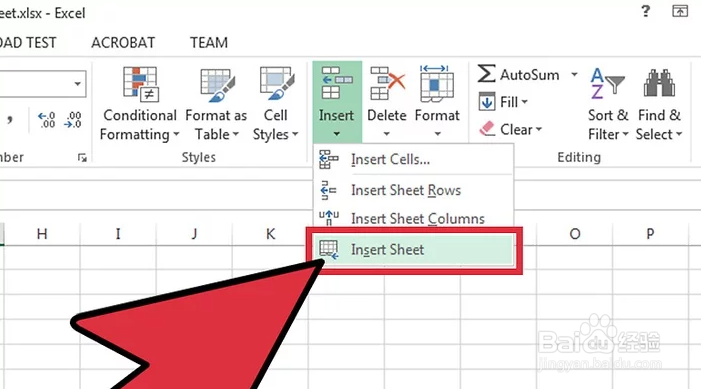701x389 pixels.
Task: Expand the Find & Select arrow
Action: pyautogui.click(x=679, y=134)
